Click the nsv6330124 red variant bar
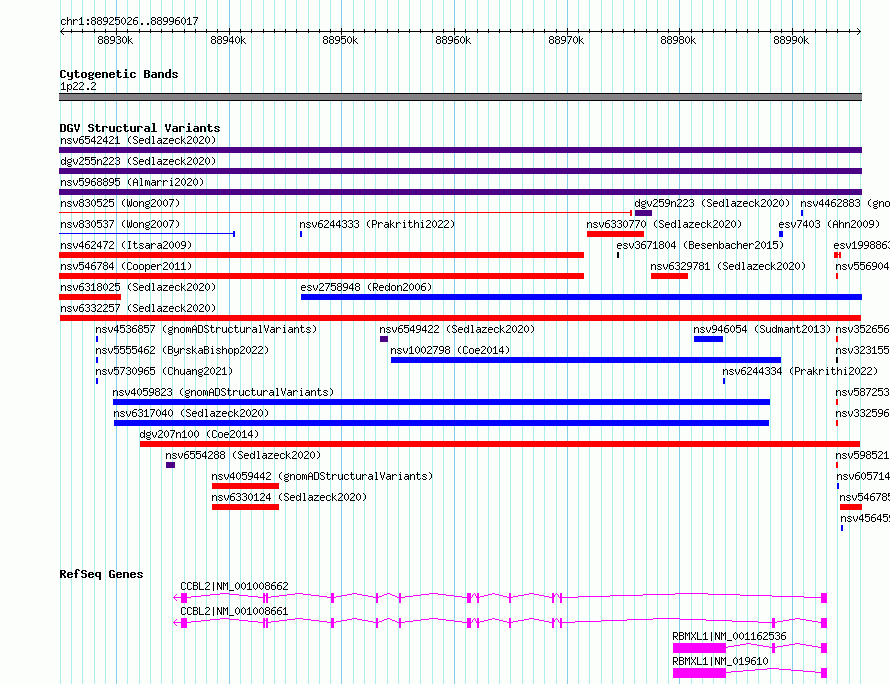The height and width of the screenshot is (684, 890). click(x=245, y=507)
